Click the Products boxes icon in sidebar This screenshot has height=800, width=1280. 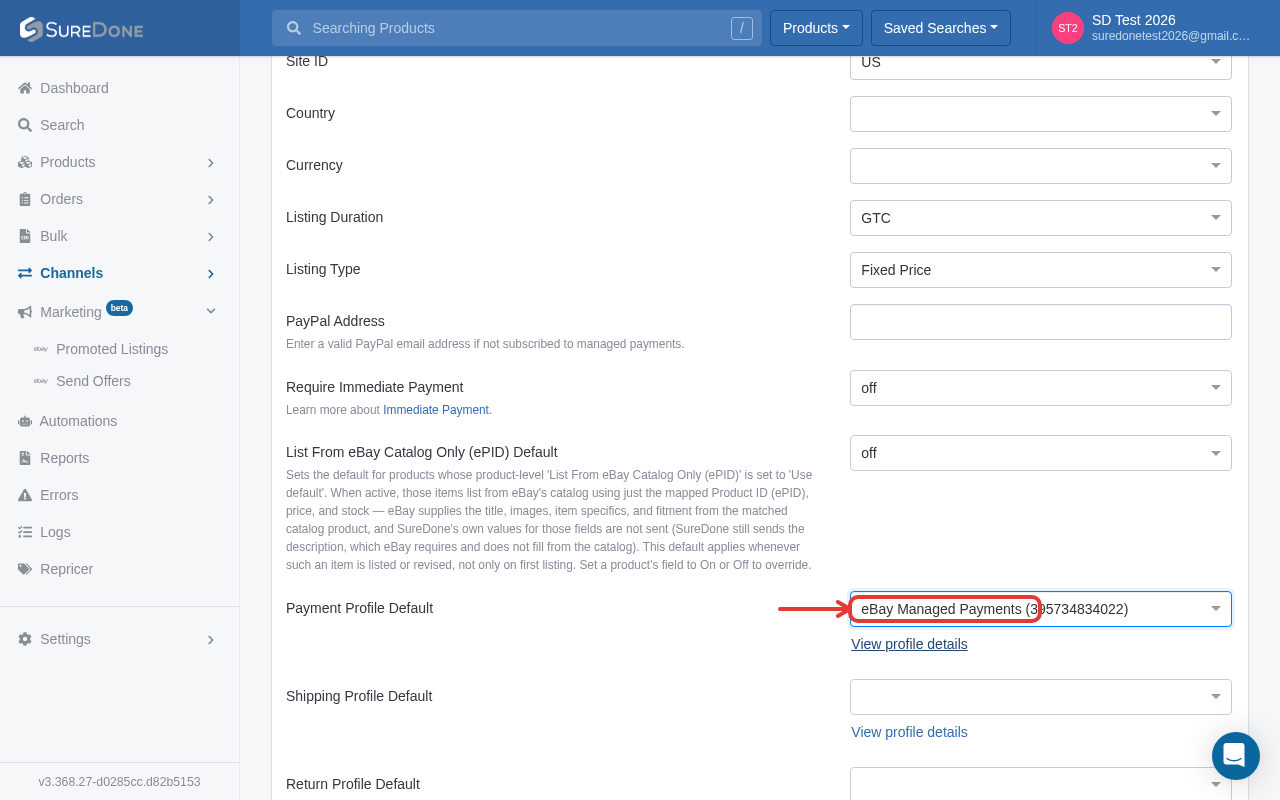[x=25, y=162]
